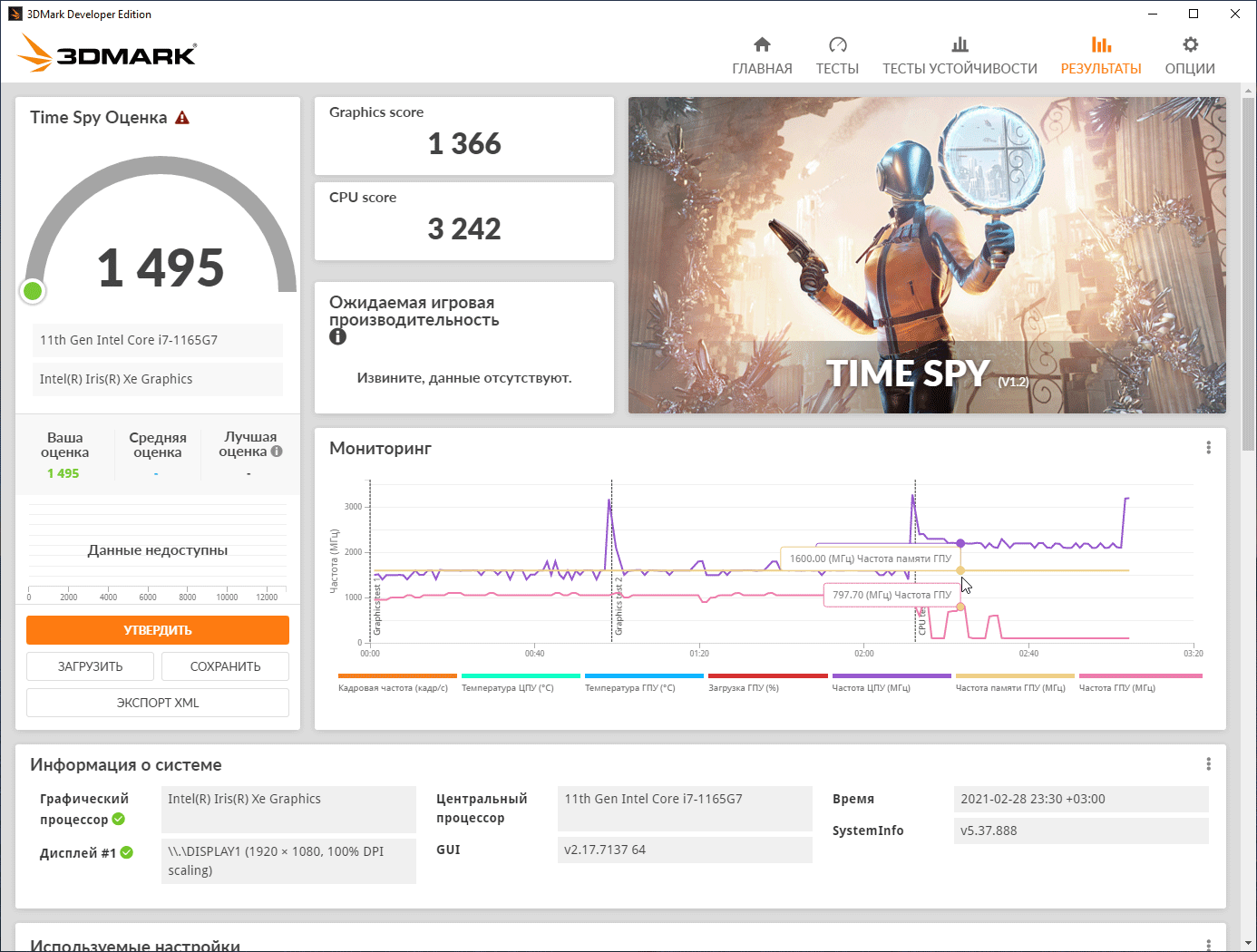Toggle the Кадровая частота (кадр/с) legend swatch

(397, 675)
